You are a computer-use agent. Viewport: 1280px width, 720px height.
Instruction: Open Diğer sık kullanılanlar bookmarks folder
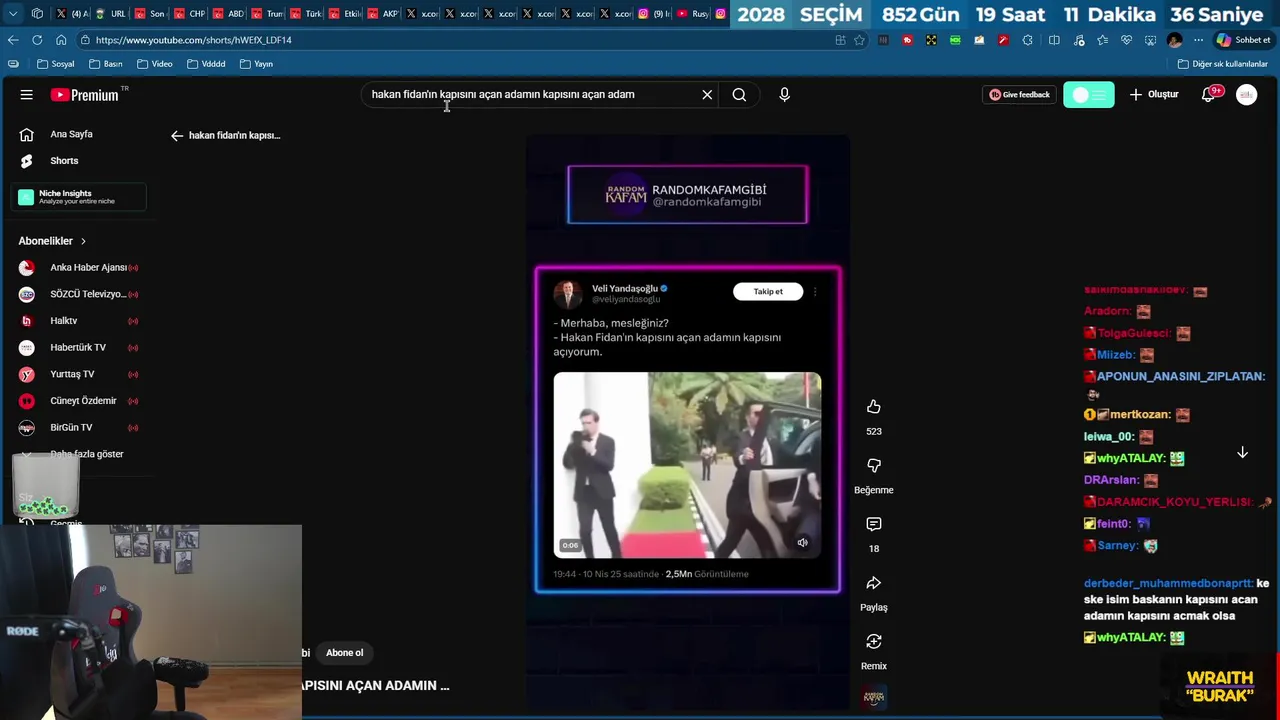pyautogui.click(x=1222, y=64)
